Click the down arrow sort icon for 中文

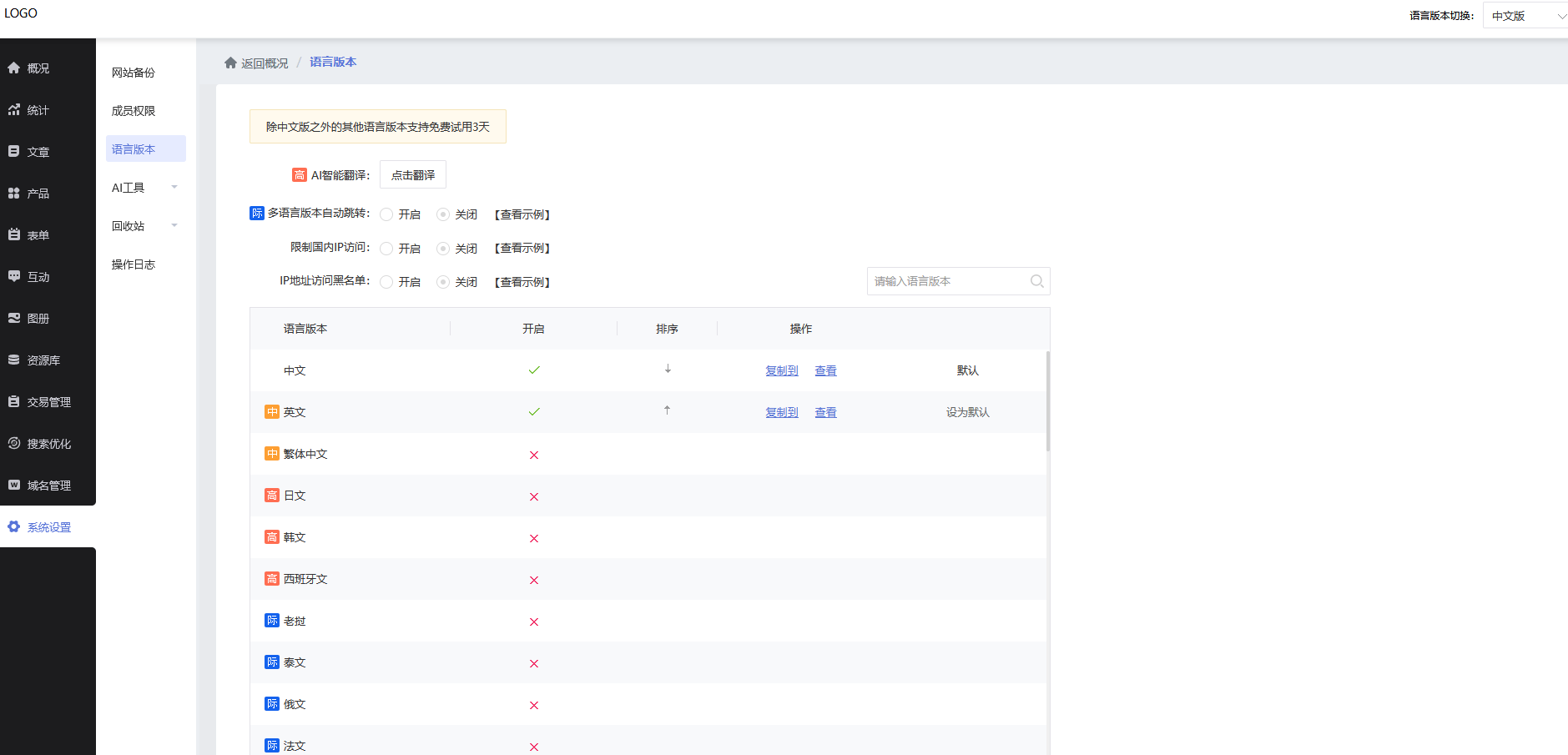pyautogui.click(x=668, y=369)
